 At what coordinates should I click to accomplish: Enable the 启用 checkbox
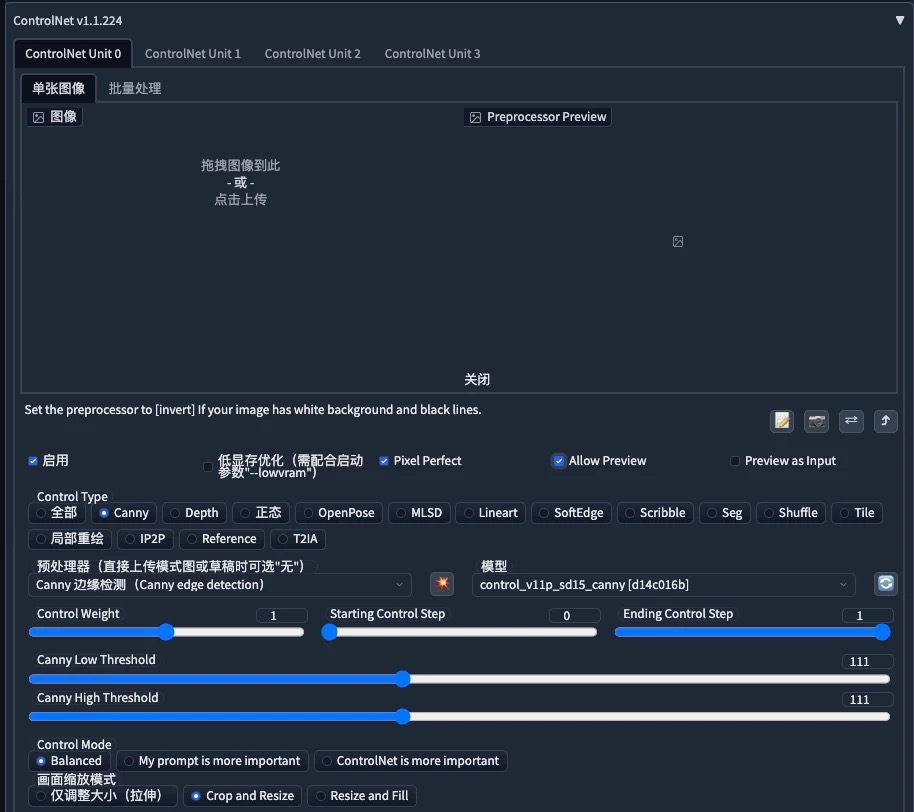(33, 460)
